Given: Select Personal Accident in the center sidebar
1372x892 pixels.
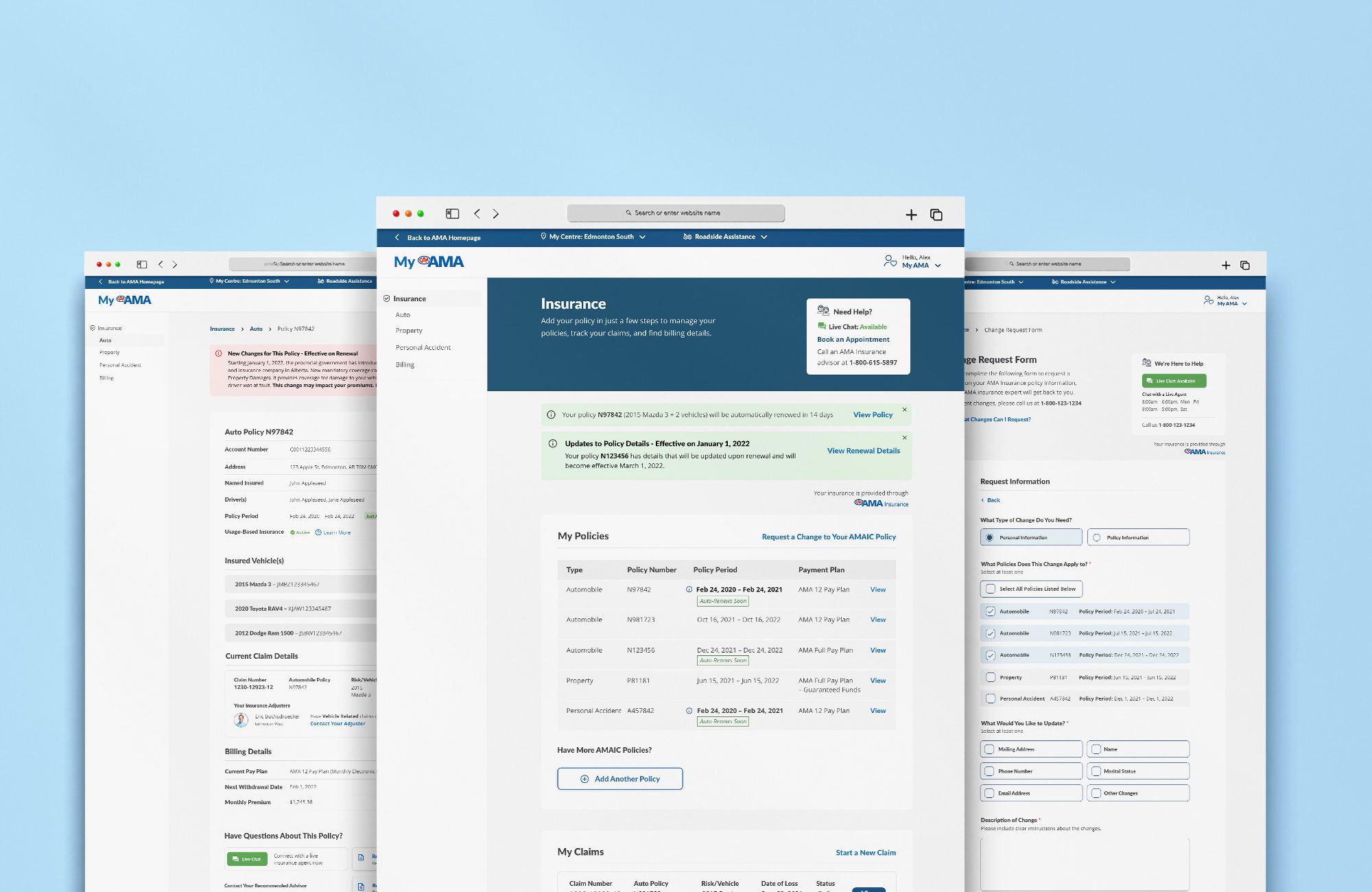Looking at the screenshot, I should point(423,347).
